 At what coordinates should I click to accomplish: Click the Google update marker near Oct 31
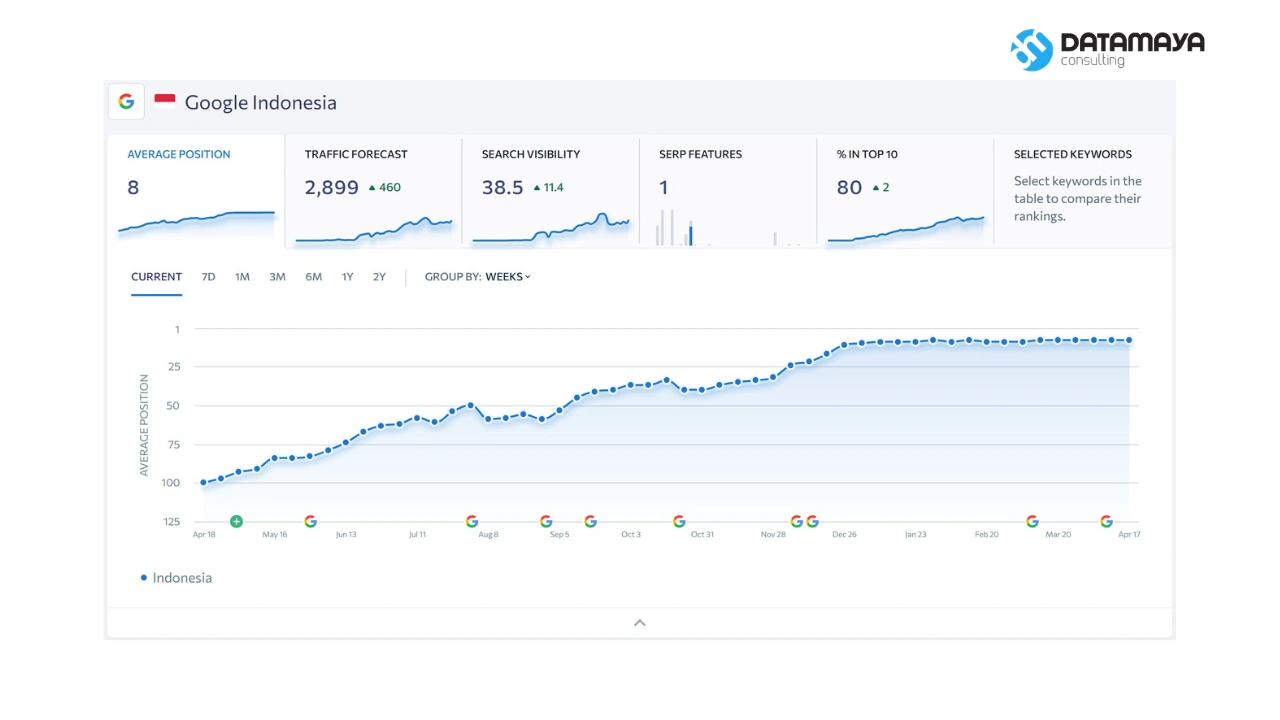(679, 521)
